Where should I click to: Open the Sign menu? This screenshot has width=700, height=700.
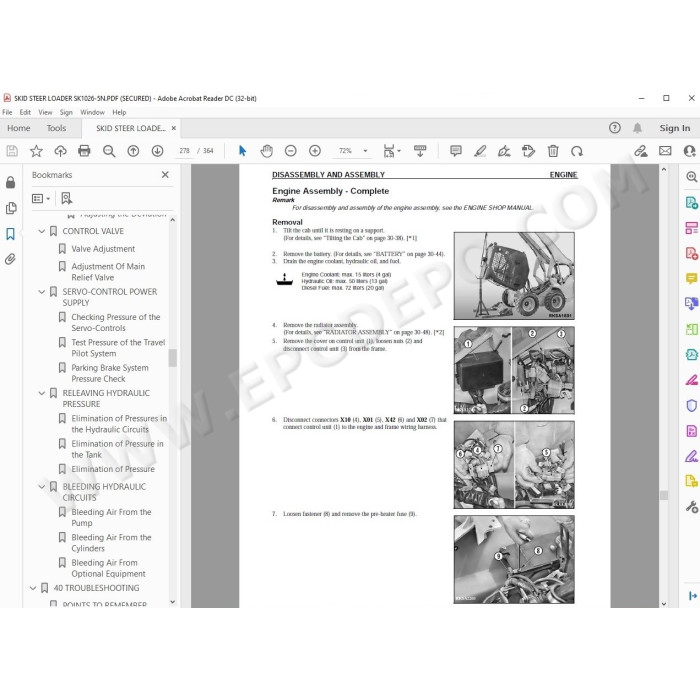coord(66,112)
